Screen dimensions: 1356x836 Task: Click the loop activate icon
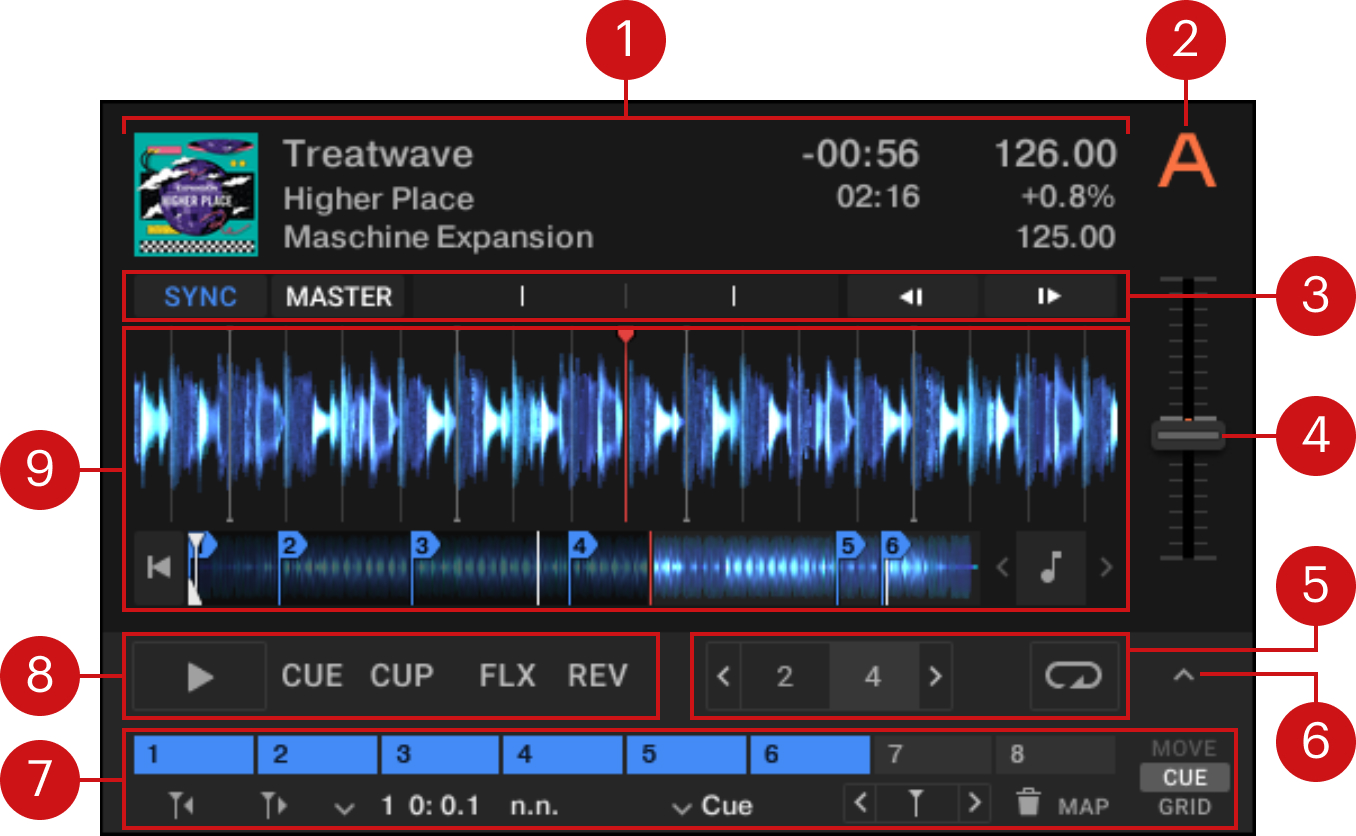pos(1074,677)
